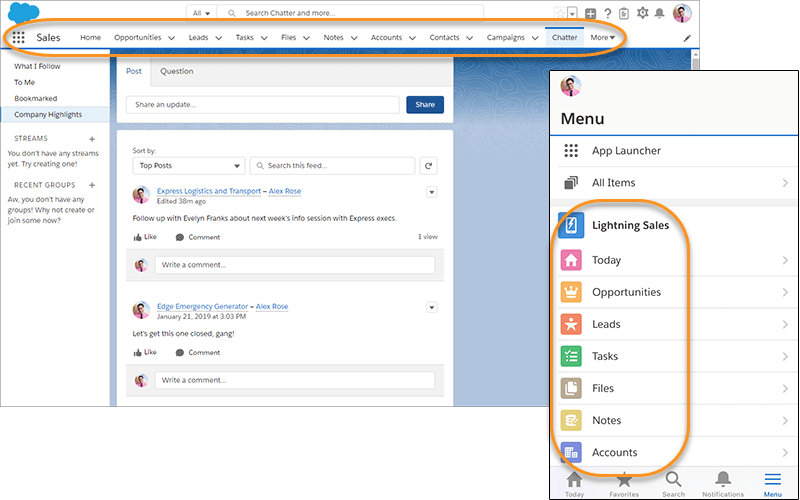The width and height of the screenshot is (800, 500).
Task: Tap Favorites star in mobile bottom bar
Action: (x=624, y=484)
